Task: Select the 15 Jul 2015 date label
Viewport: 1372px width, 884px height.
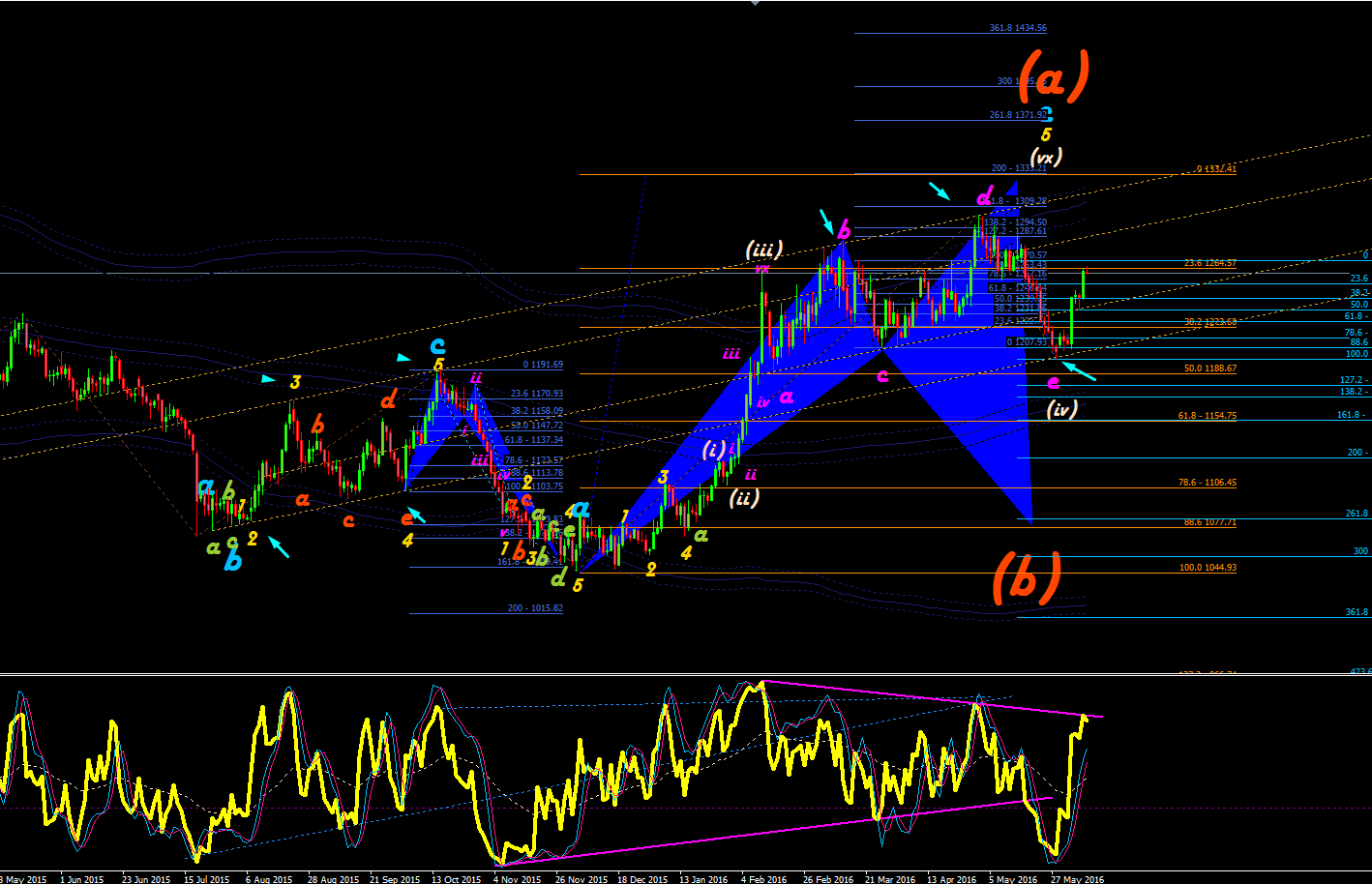Action: pyautogui.click(x=206, y=879)
